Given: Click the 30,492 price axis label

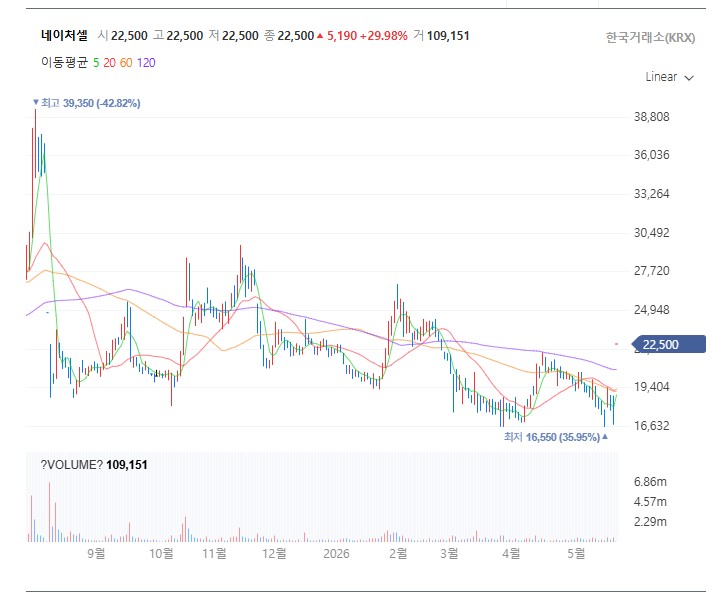Looking at the screenshot, I should tap(652, 233).
